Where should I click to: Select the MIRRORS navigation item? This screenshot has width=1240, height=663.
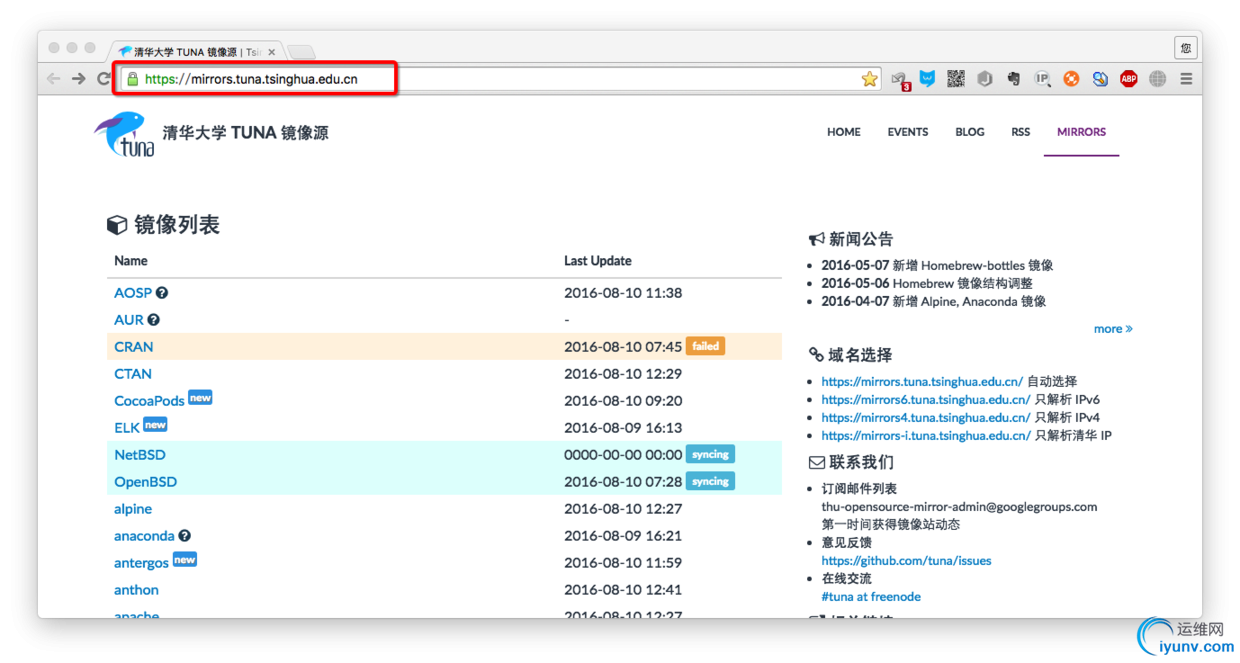(1082, 132)
